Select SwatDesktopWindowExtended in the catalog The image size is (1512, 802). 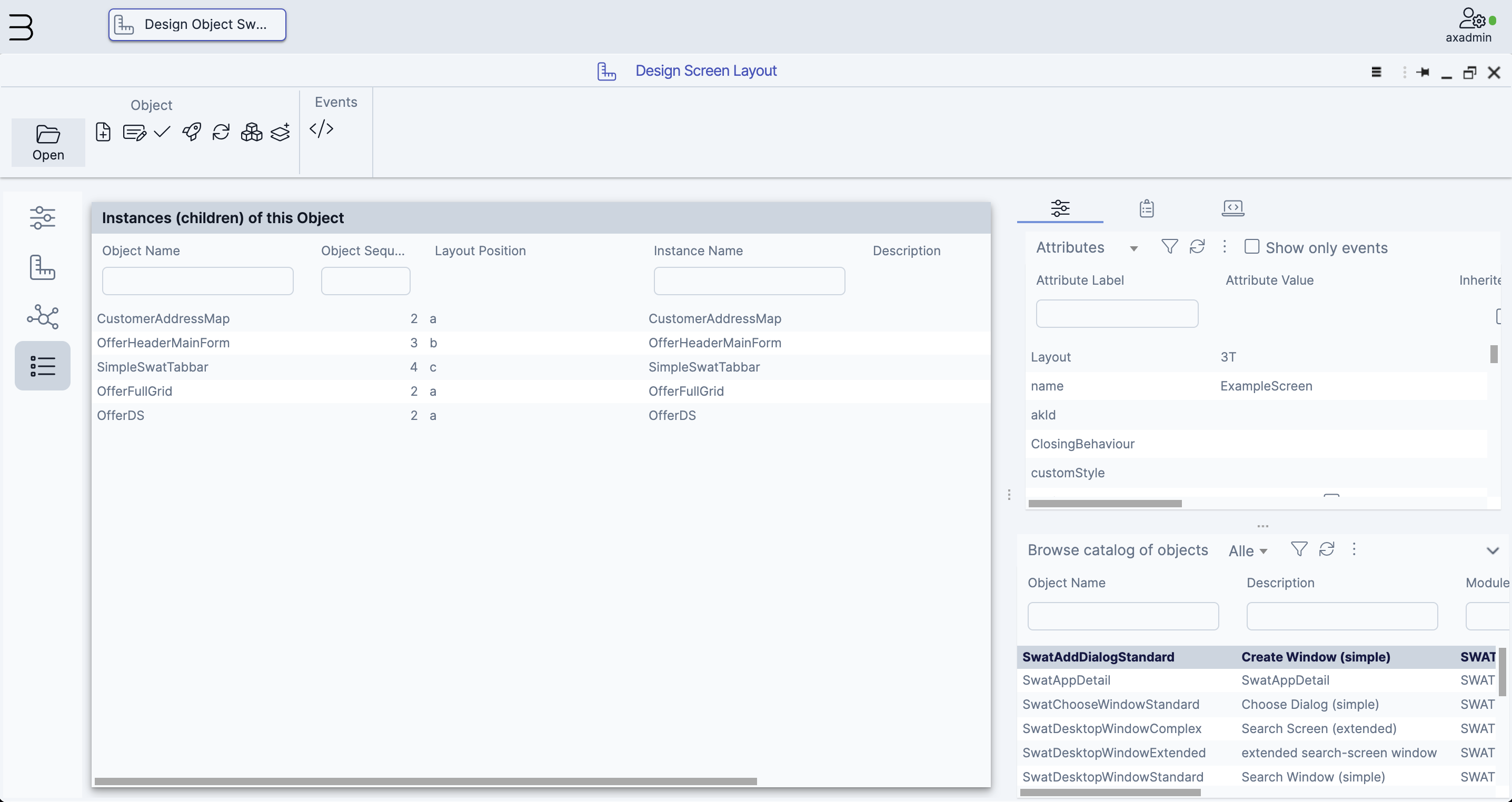(1256, 752)
